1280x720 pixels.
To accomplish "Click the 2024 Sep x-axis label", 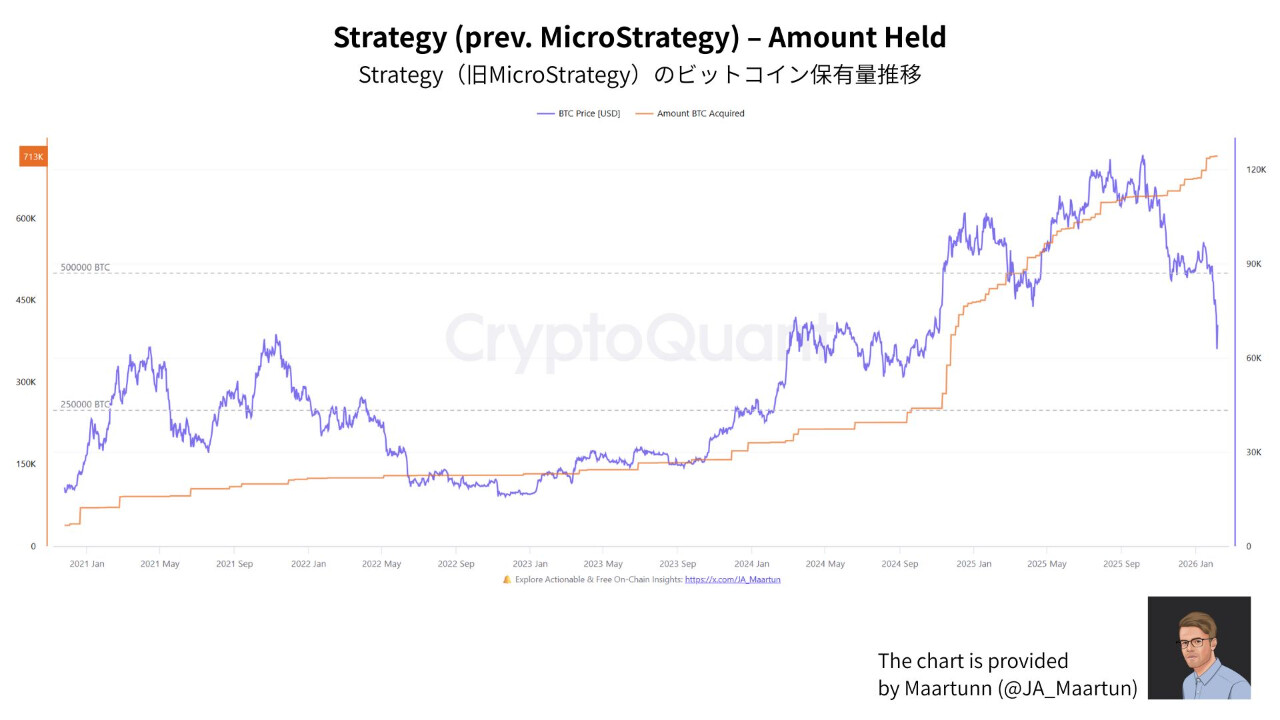I will (x=899, y=564).
